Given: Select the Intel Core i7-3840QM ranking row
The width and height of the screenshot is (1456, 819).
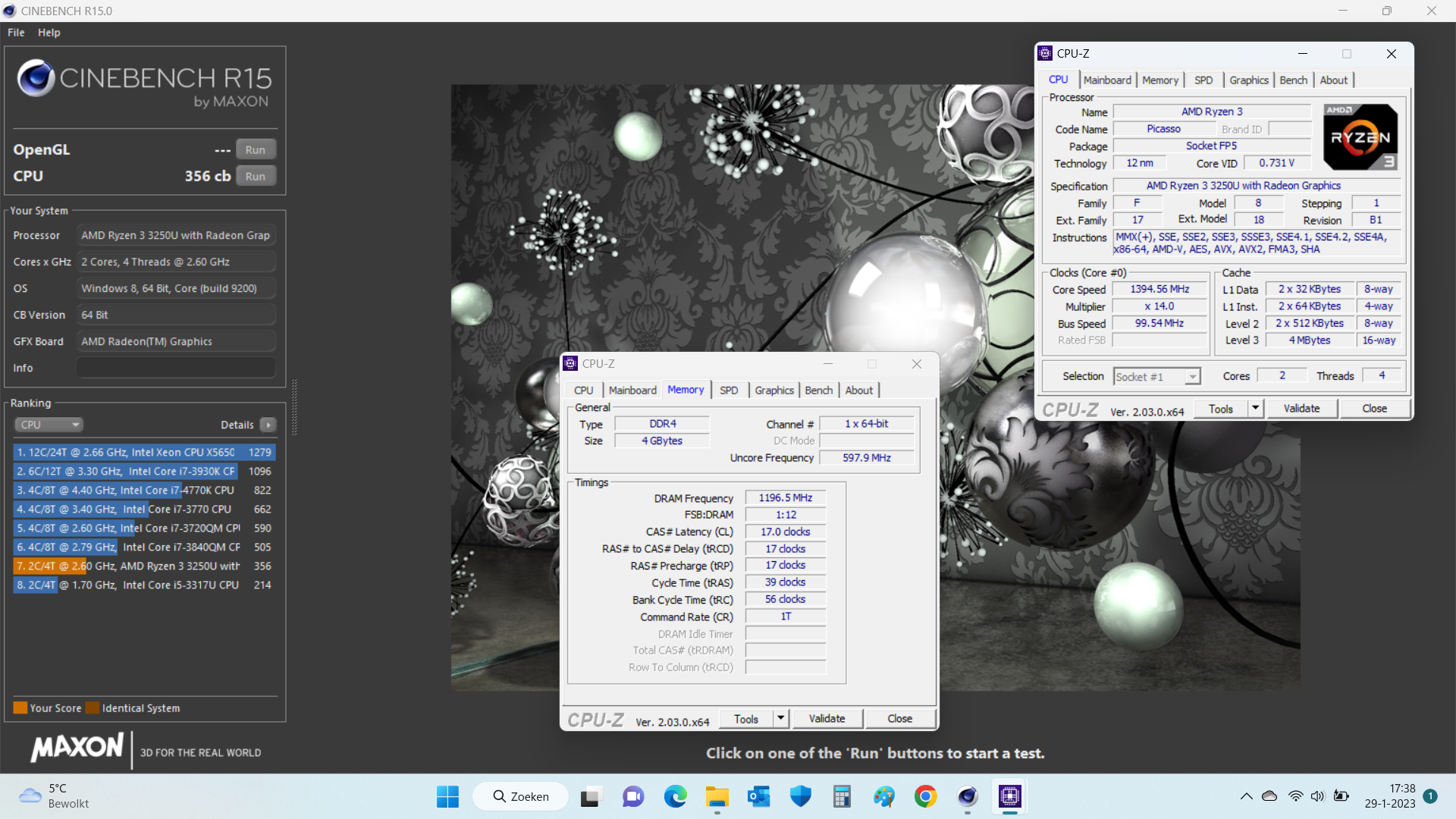Looking at the screenshot, I should pos(144,547).
